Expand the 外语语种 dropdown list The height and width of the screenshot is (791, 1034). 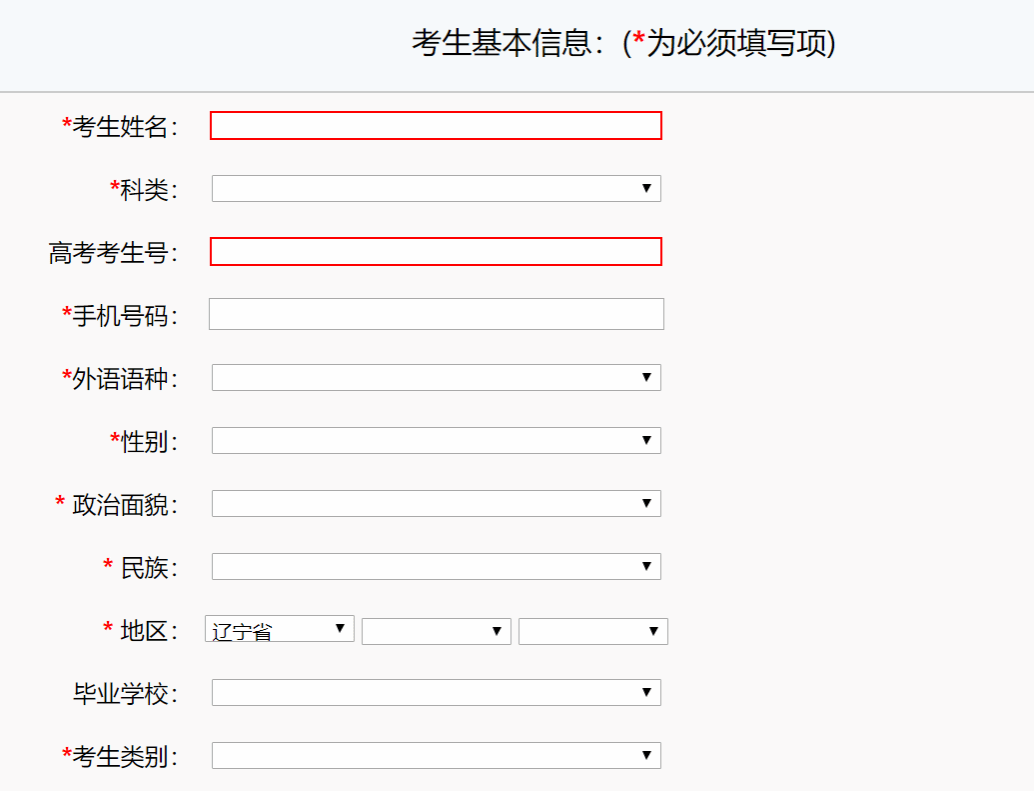click(435, 378)
